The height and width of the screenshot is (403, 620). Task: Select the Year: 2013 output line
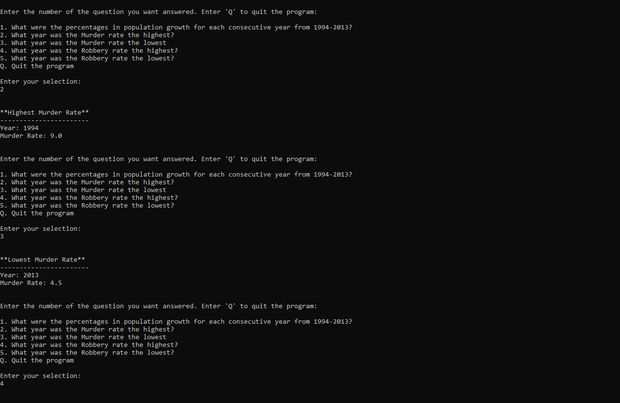pyautogui.click(x=19, y=275)
